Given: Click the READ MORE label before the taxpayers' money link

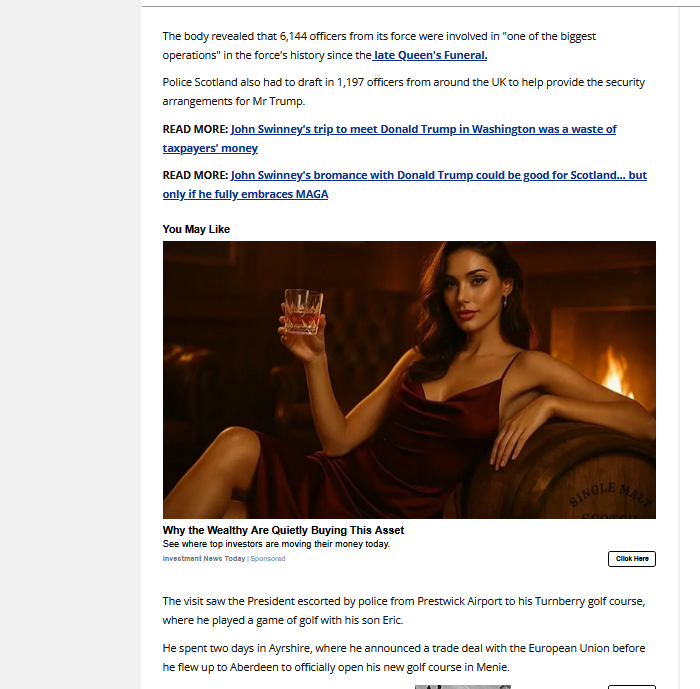Looking at the screenshot, I should (195, 129).
